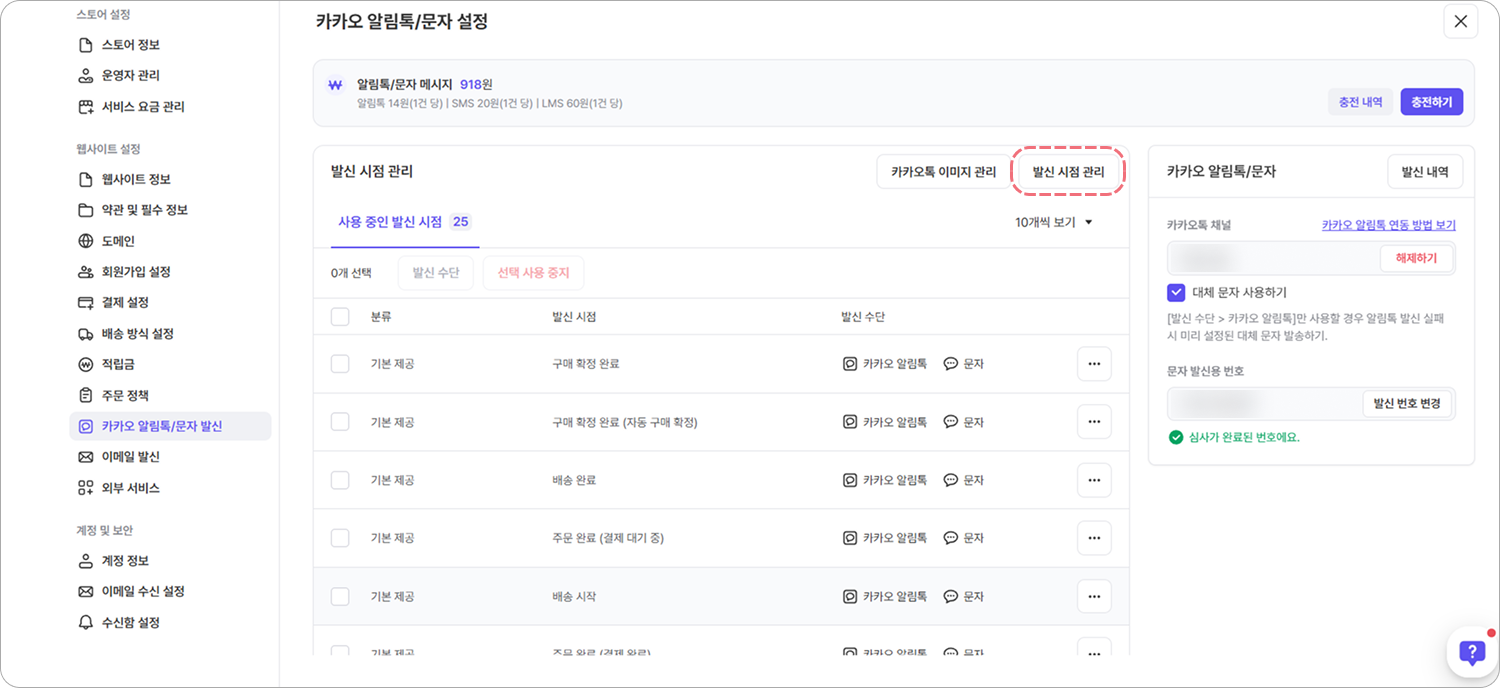Image resolution: width=1500 pixels, height=688 pixels.
Task: Click the 약관 및 필수 정보 folder icon
Action: 85,210
